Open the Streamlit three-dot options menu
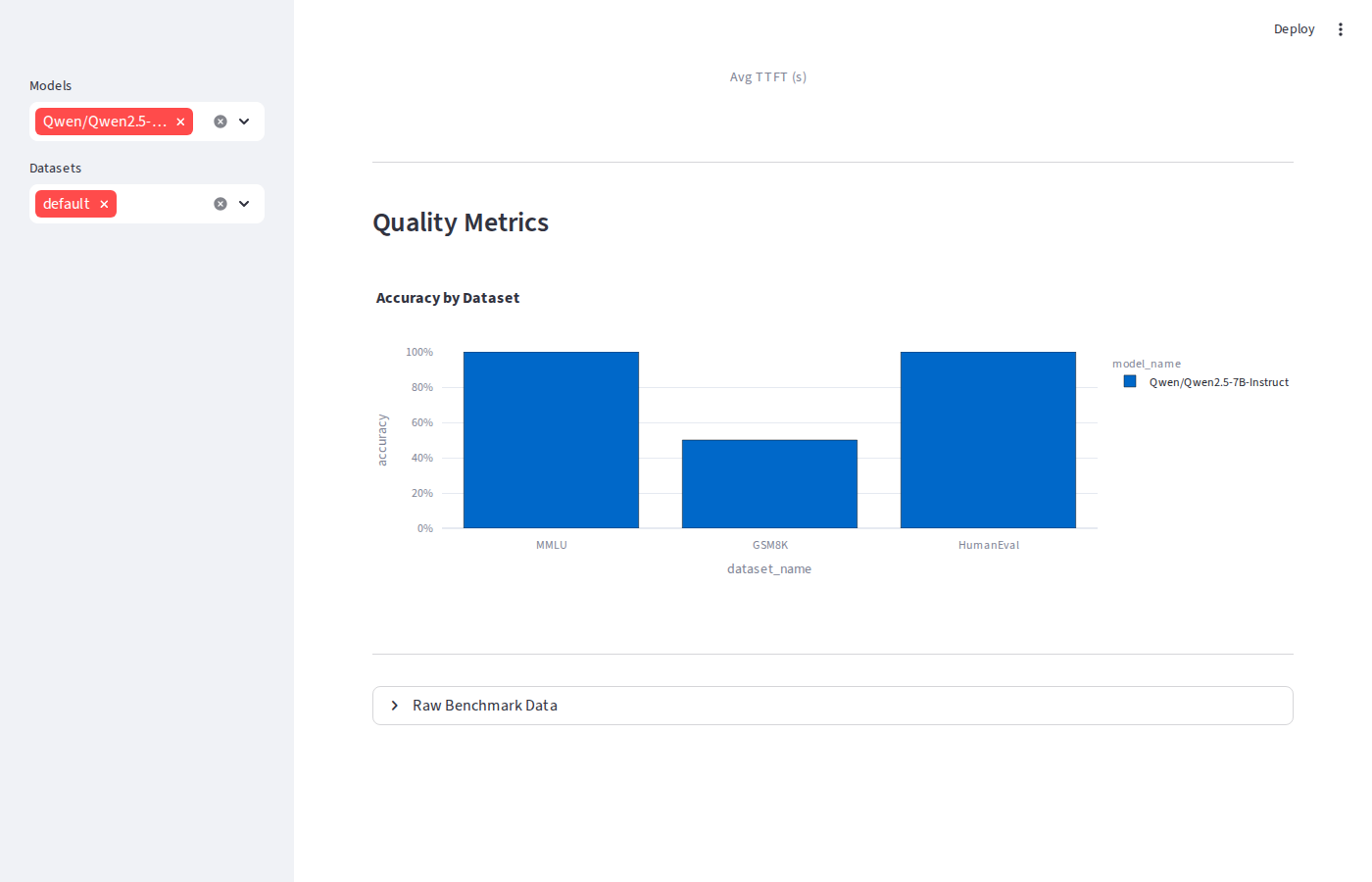Viewport: 1372px width, 882px height. tap(1340, 28)
